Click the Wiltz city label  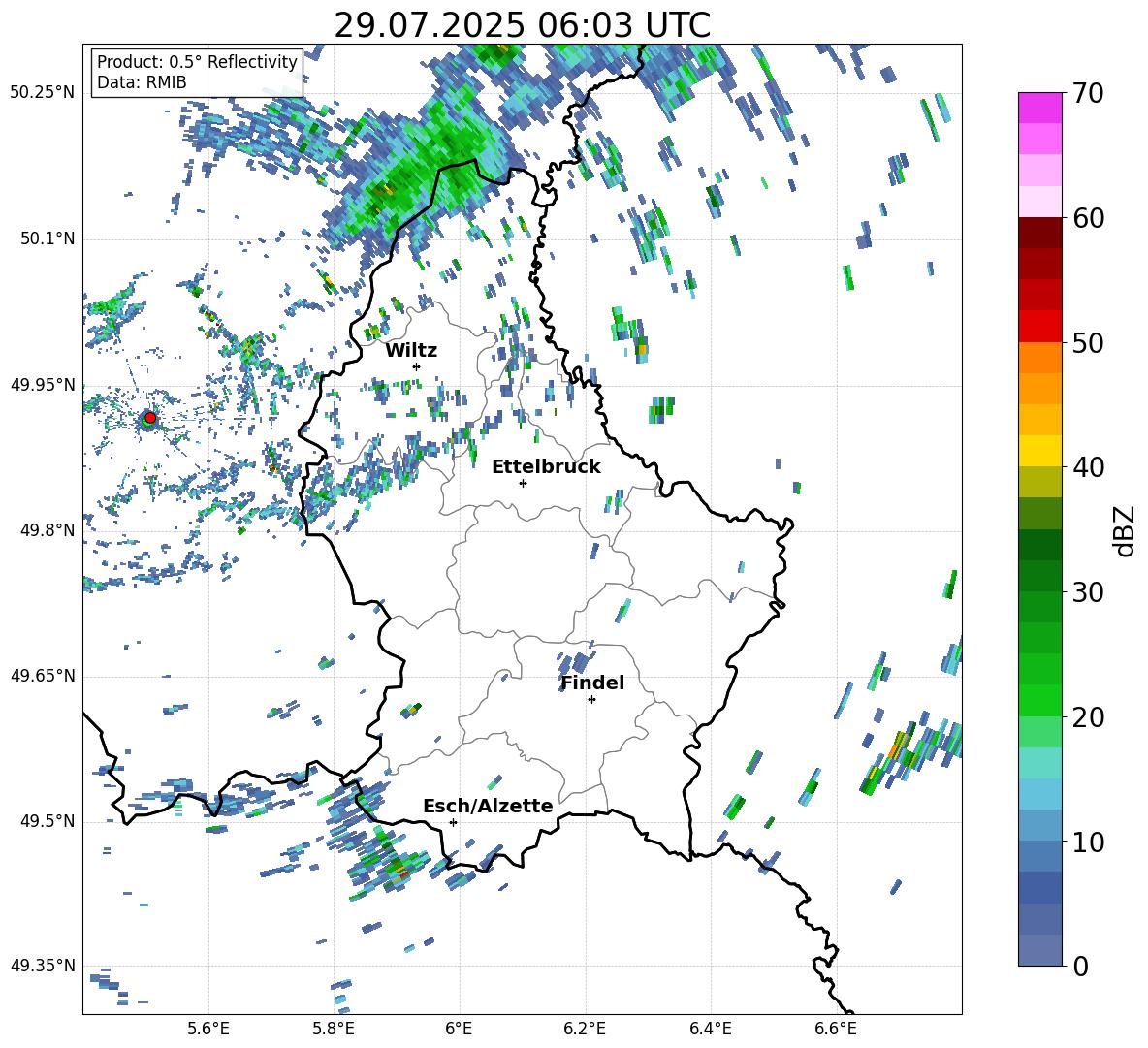pyautogui.click(x=411, y=351)
